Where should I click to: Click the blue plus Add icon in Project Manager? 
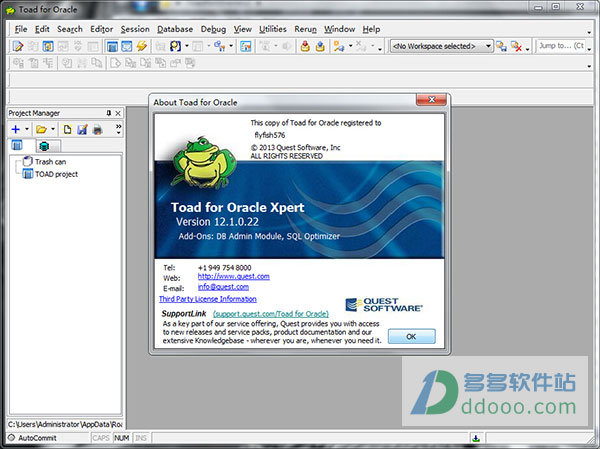click(15, 129)
